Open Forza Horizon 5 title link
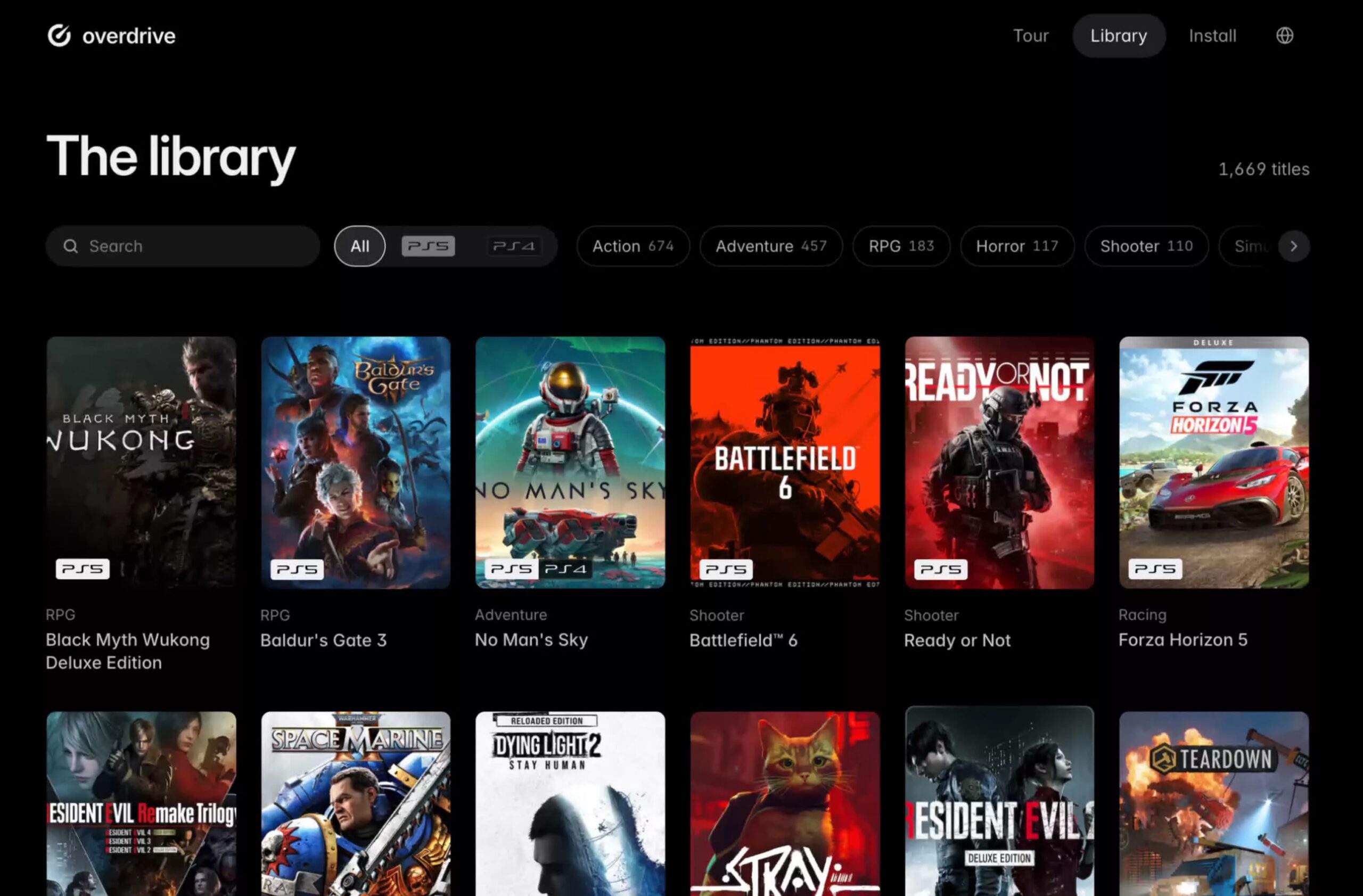The height and width of the screenshot is (896, 1363). pos(1183,639)
